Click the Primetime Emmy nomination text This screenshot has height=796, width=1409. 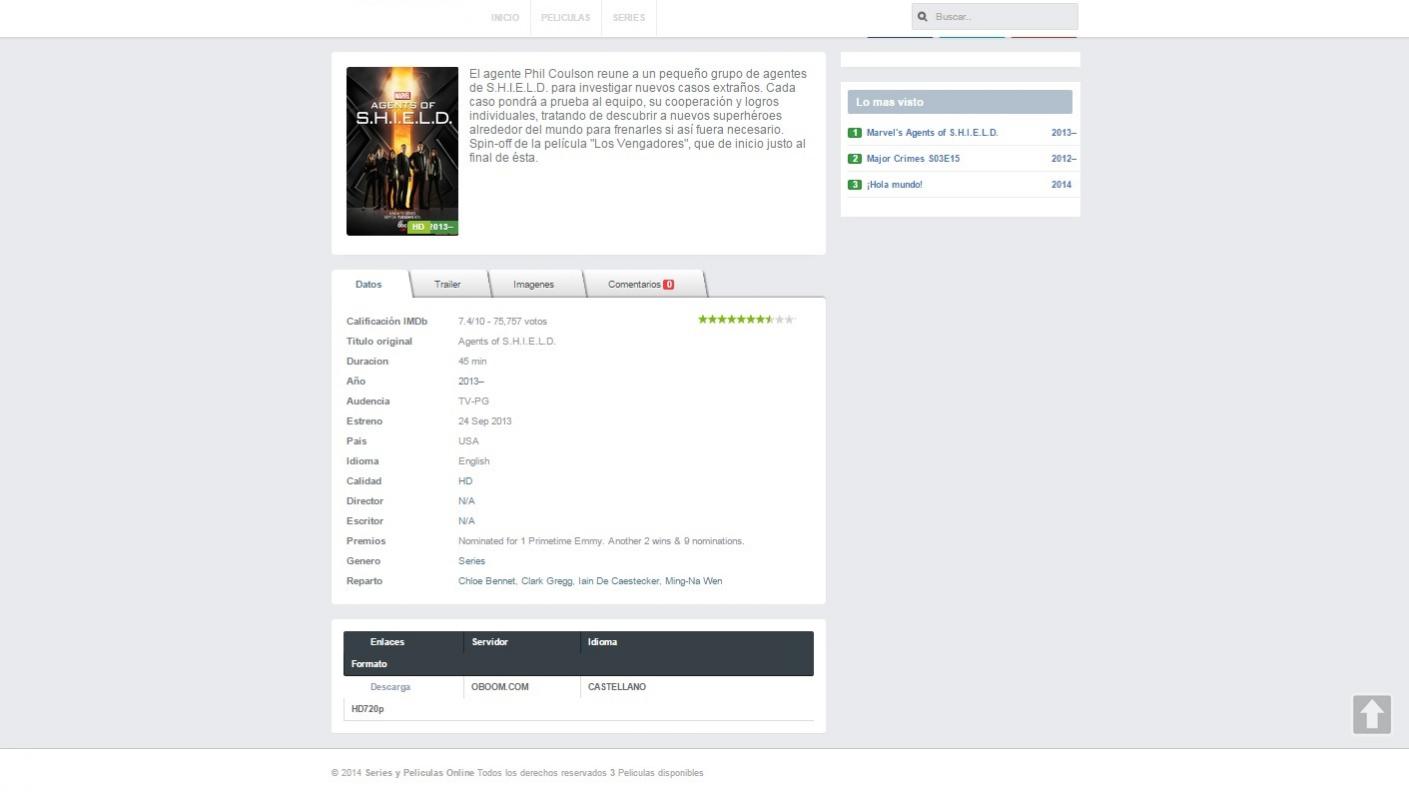tap(601, 541)
